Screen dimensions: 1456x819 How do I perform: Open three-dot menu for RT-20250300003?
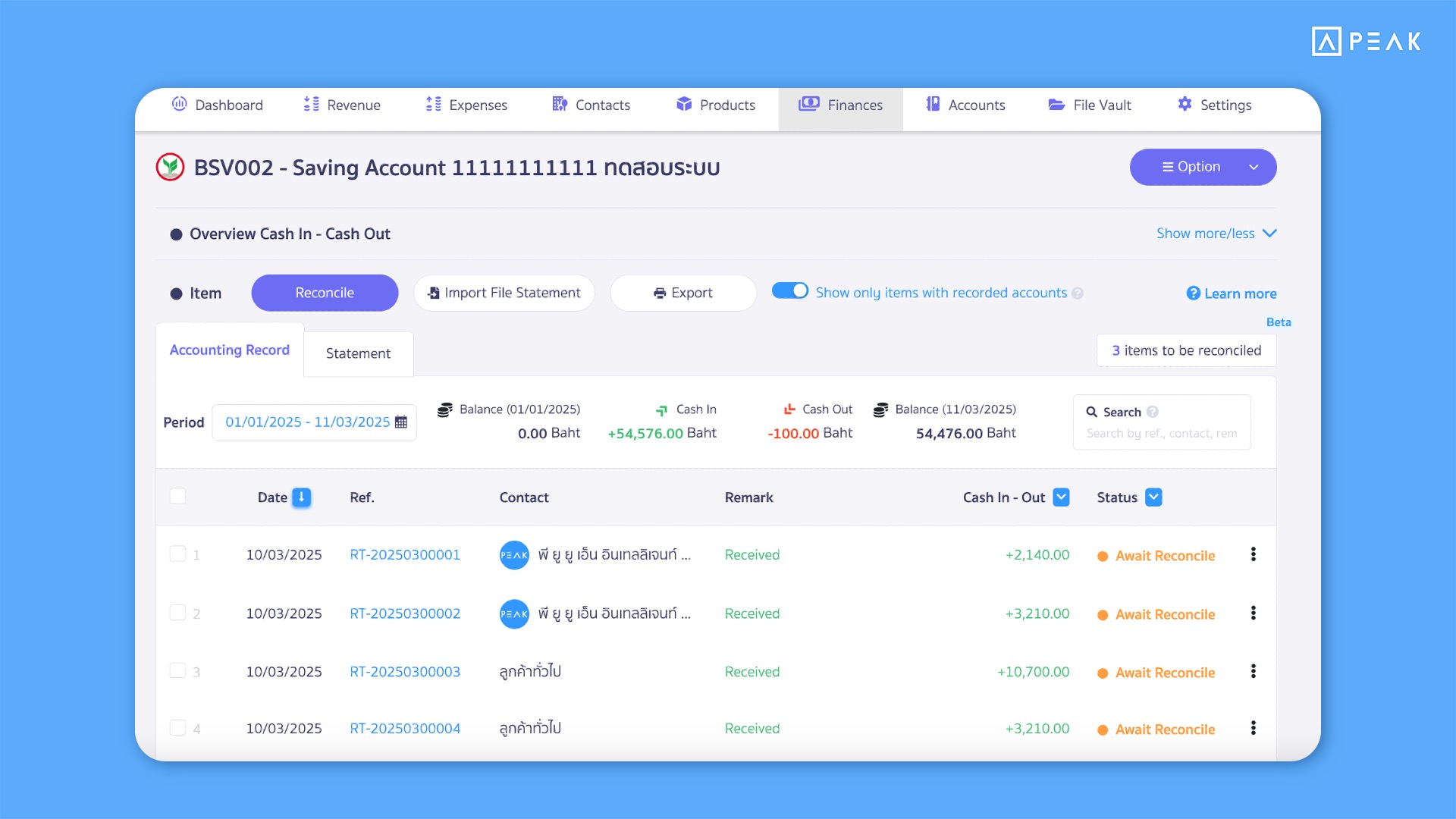coord(1253,672)
